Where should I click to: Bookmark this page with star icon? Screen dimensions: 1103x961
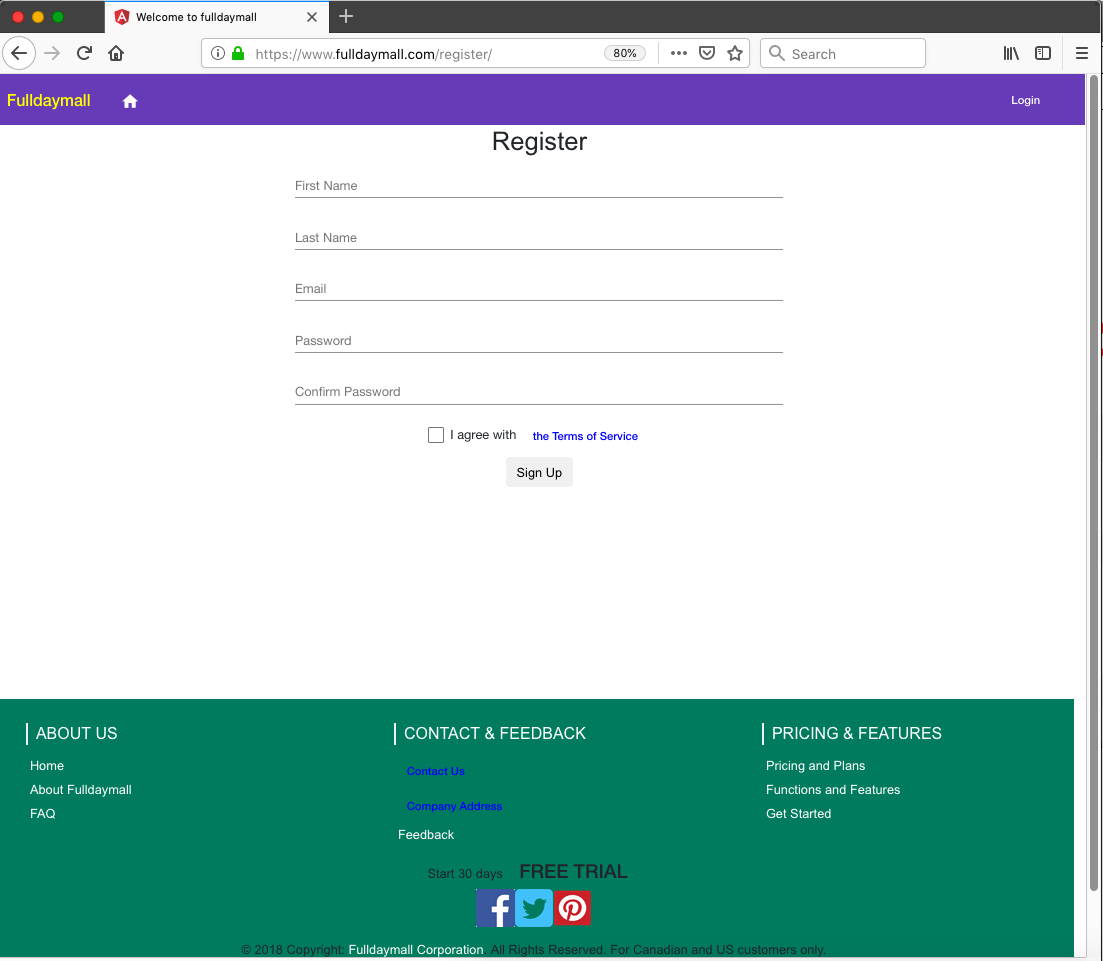pyautogui.click(x=735, y=54)
